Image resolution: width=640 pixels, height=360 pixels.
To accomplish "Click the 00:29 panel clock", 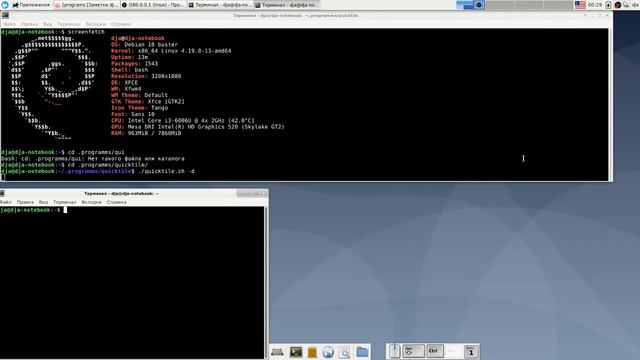I will point(595,5).
